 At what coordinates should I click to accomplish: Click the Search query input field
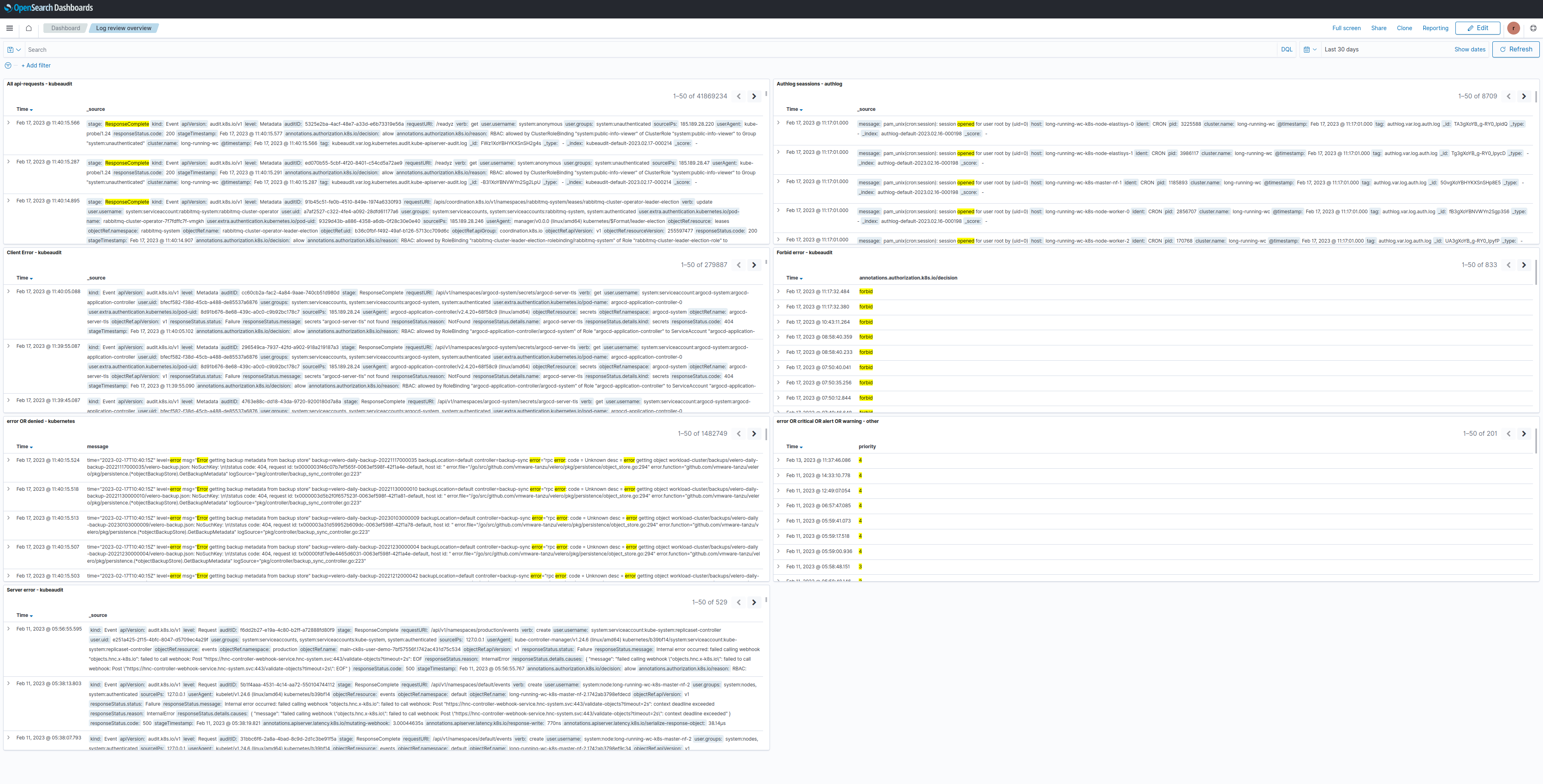click(x=650, y=50)
